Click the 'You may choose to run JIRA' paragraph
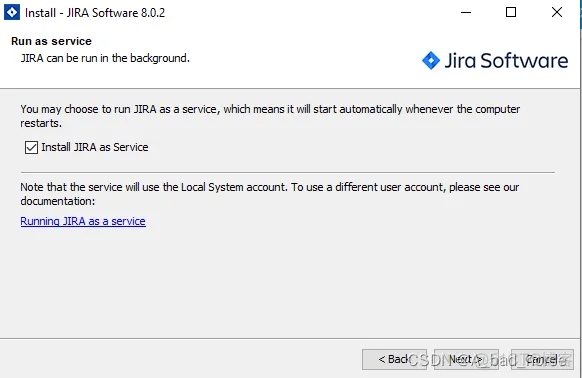Image resolution: width=582 pixels, height=378 pixels. pyautogui.click(x=270, y=116)
